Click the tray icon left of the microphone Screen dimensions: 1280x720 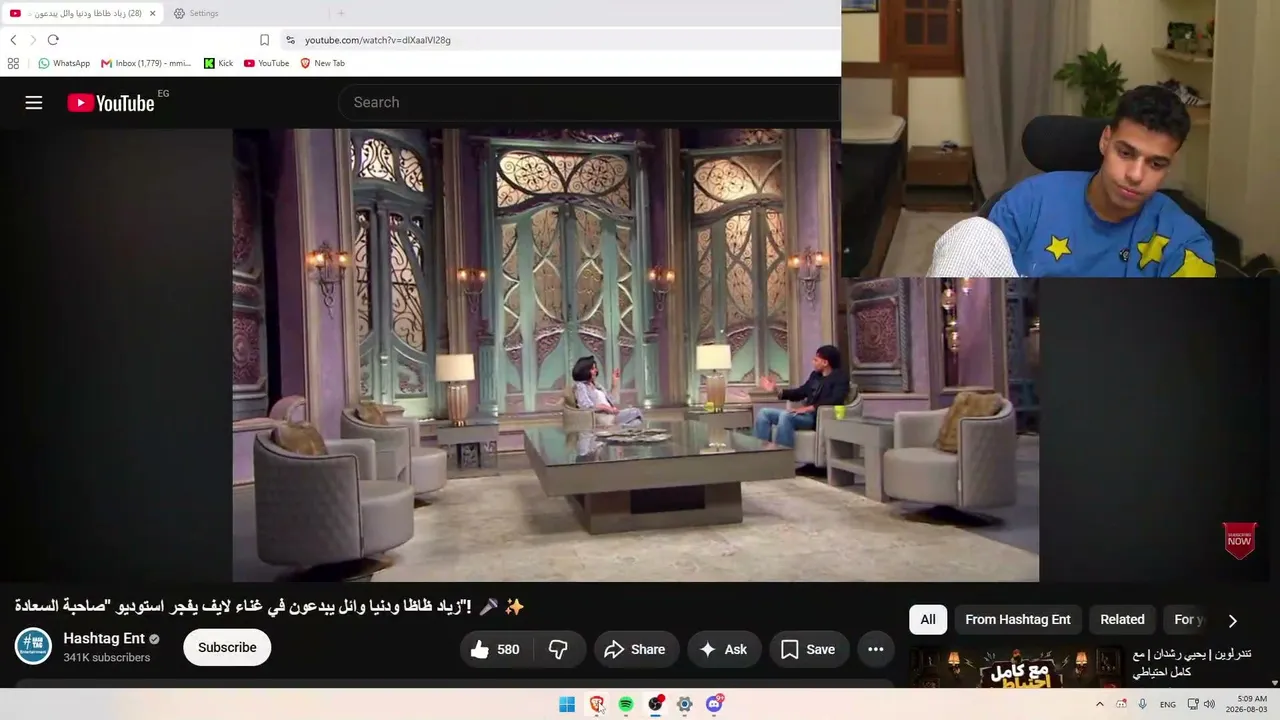pos(1122,704)
